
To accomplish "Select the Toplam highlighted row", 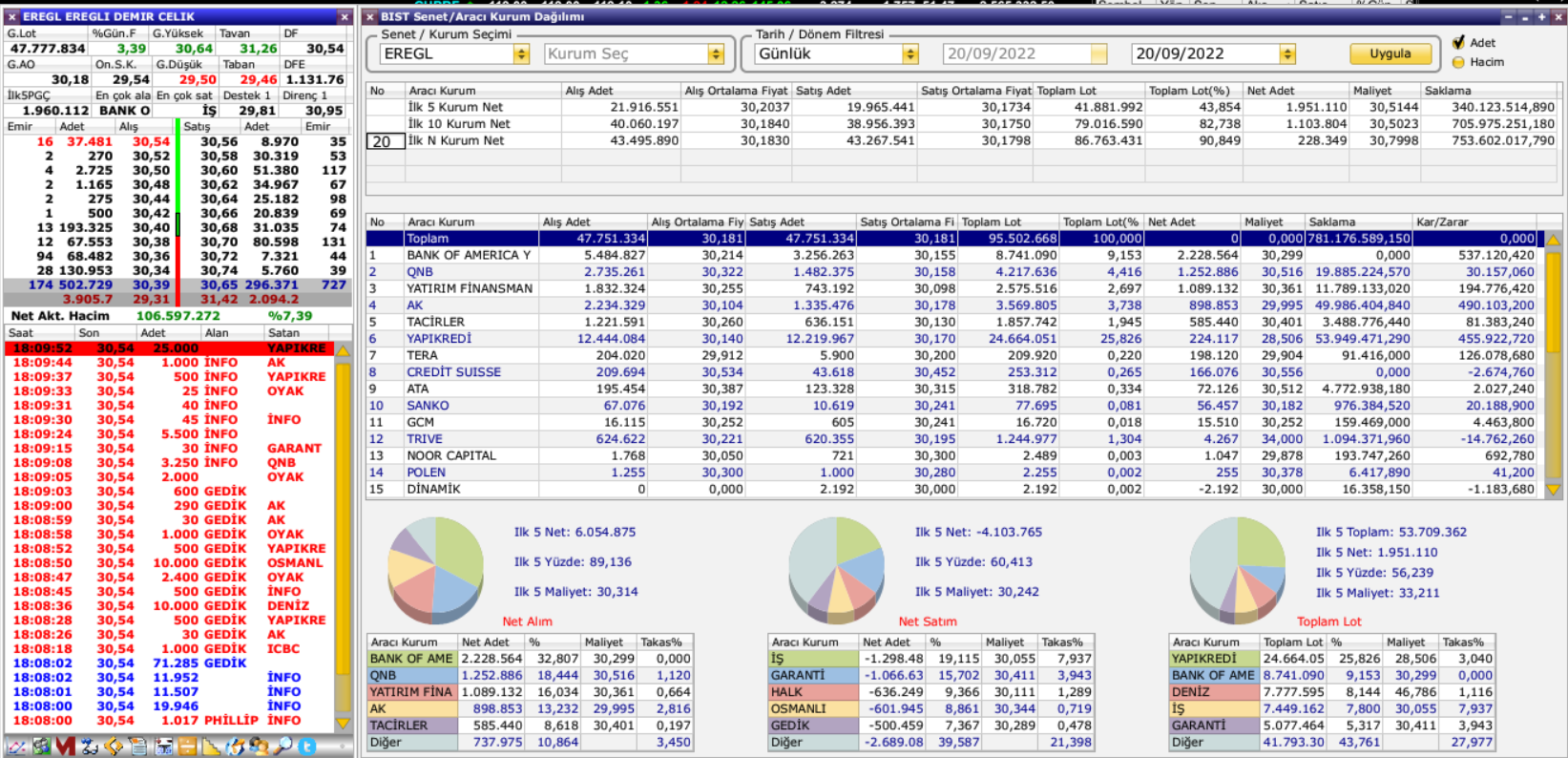I will [x=952, y=239].
